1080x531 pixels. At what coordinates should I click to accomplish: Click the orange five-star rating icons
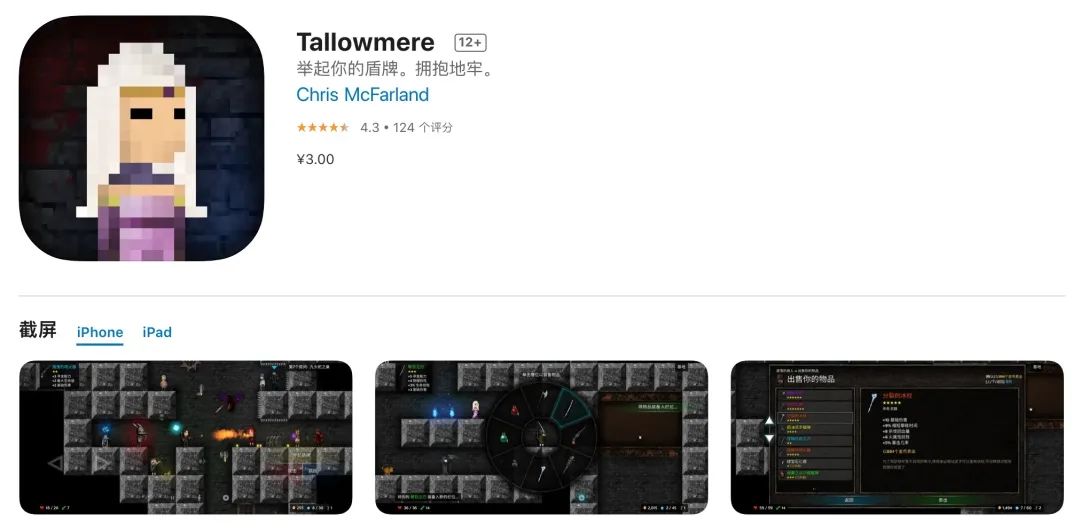(323, 127)
